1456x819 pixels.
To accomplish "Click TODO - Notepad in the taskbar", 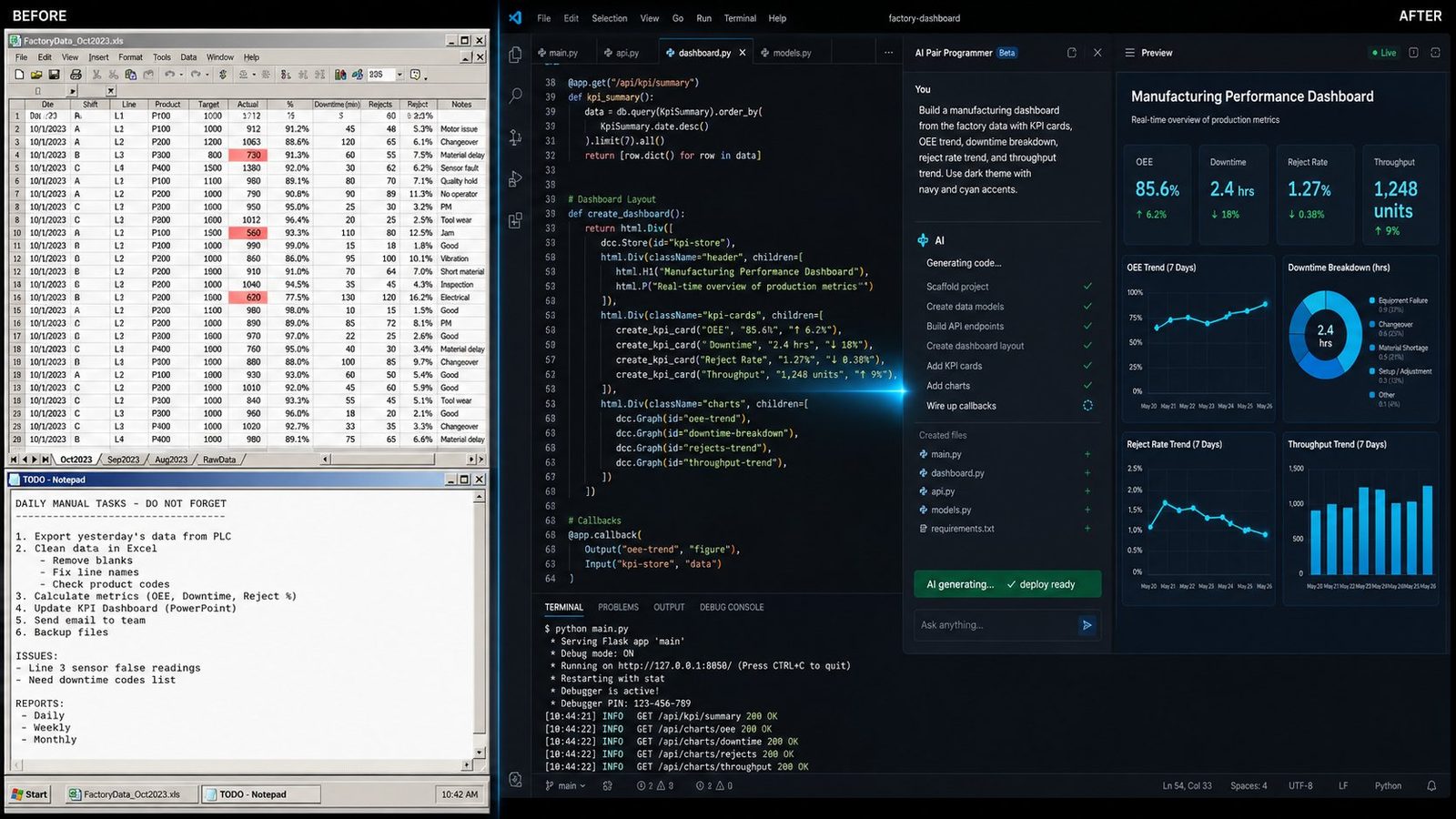I will click(258, 794).
